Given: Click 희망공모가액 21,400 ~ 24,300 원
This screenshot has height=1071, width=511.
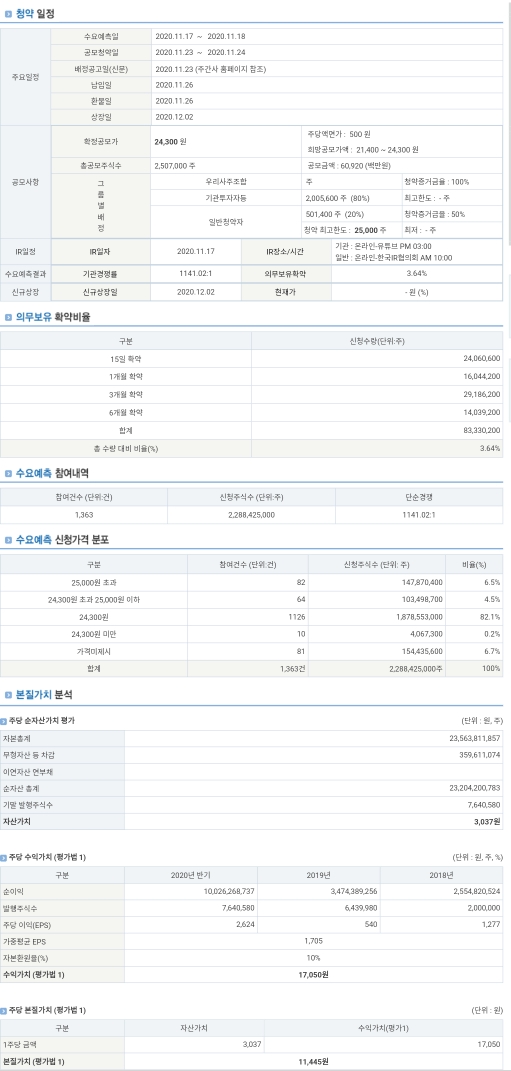Looking at the screenshot, I should point(363,150).
